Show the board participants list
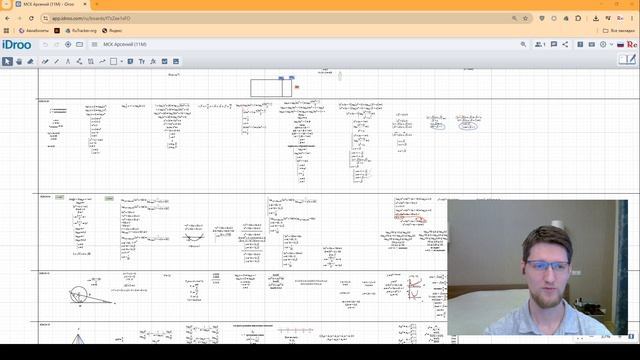 coord(540,44)
